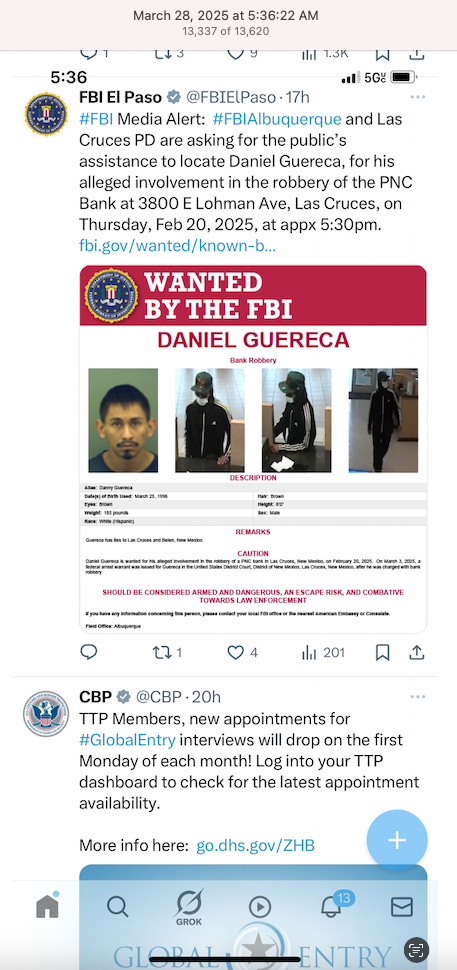This screenshot has width=457, height=970.
Task: Compose a new post with plus button
Action: coord(396,840)
